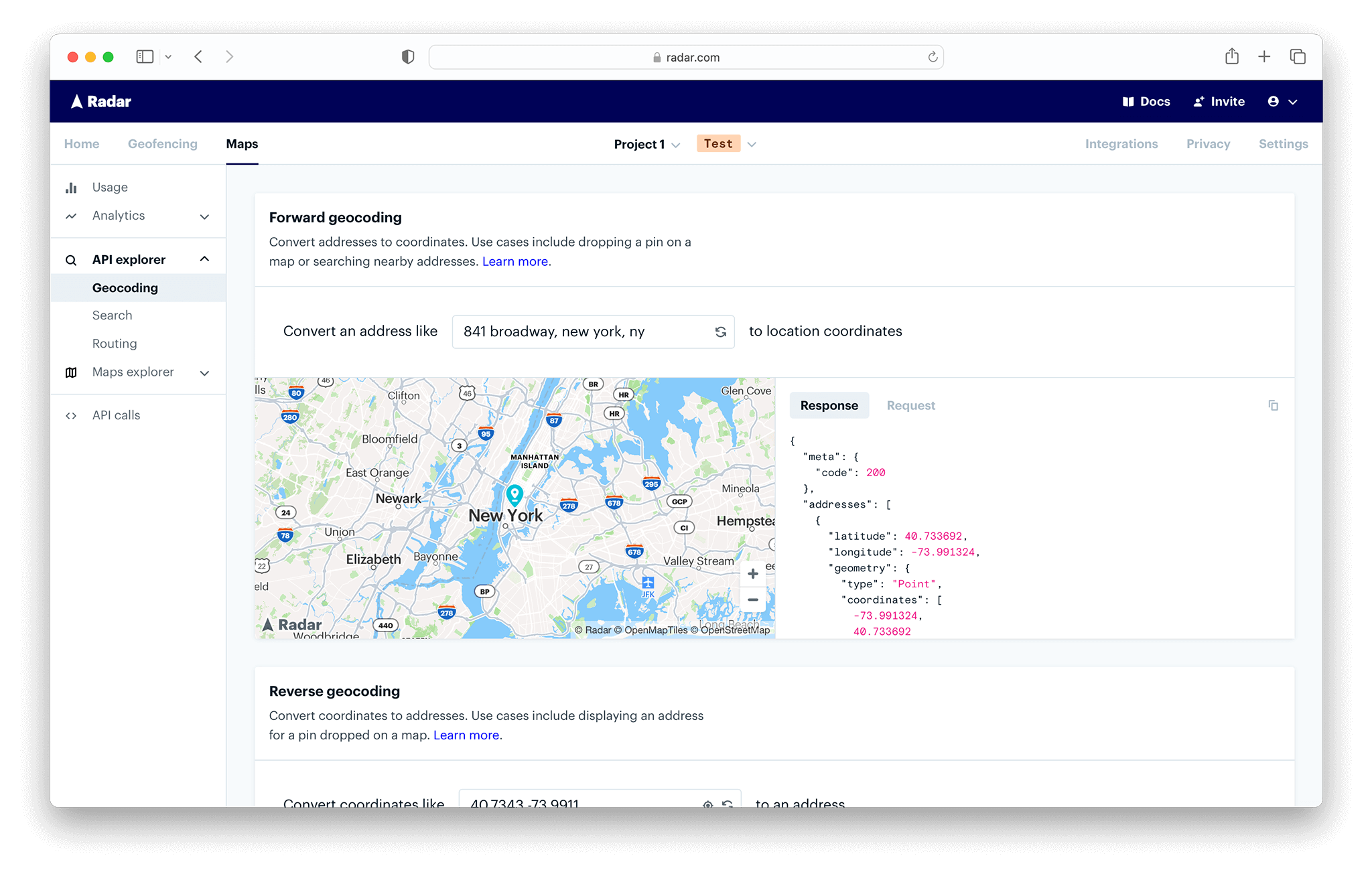
Task: Go to the Home tab
Action: [x=82, y=143]
